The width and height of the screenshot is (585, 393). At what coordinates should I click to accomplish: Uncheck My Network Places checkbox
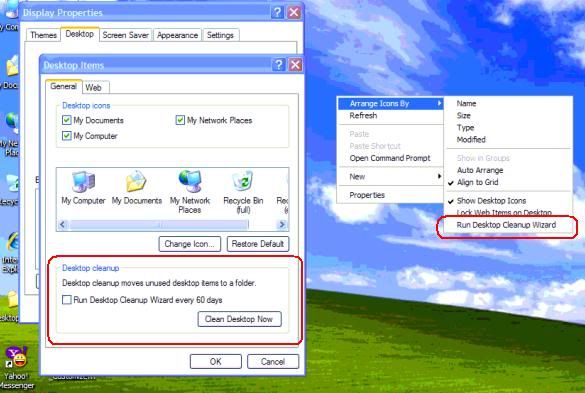[180, 120]
